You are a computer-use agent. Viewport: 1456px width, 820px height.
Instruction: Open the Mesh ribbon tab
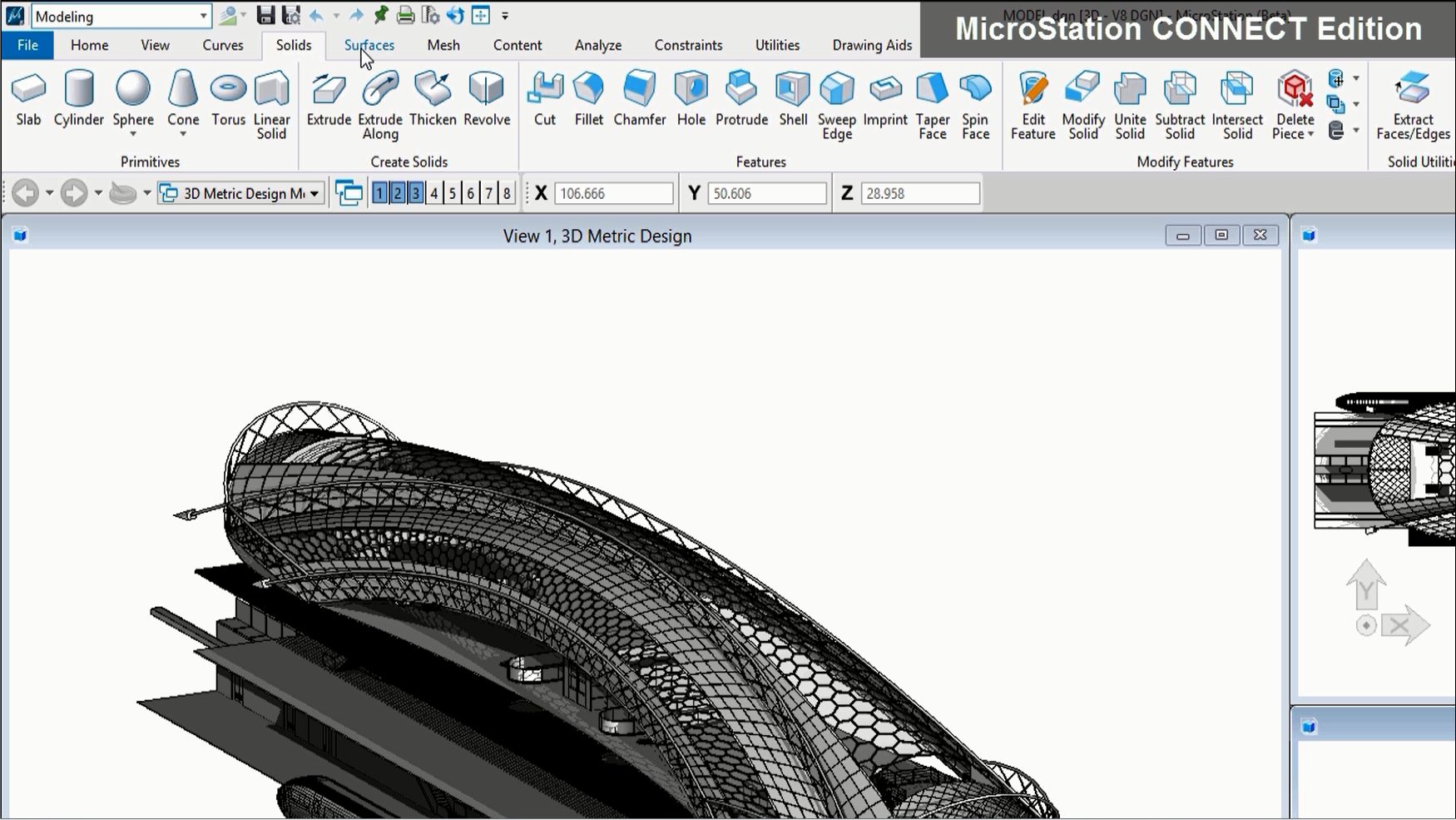tap(443, 45)
